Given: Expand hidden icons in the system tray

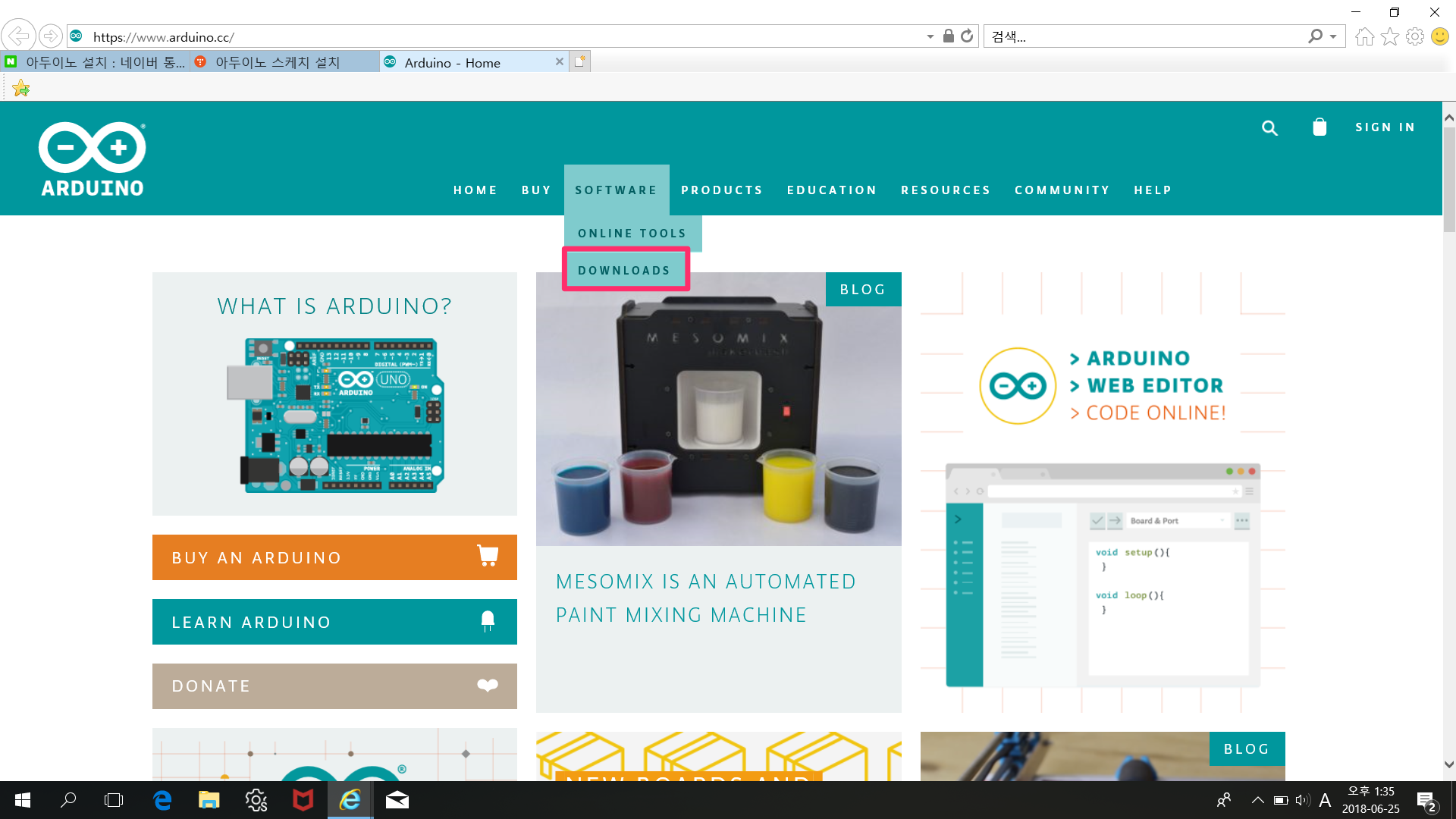Looking at the screenshot, I should click(x=1257, y=800).
